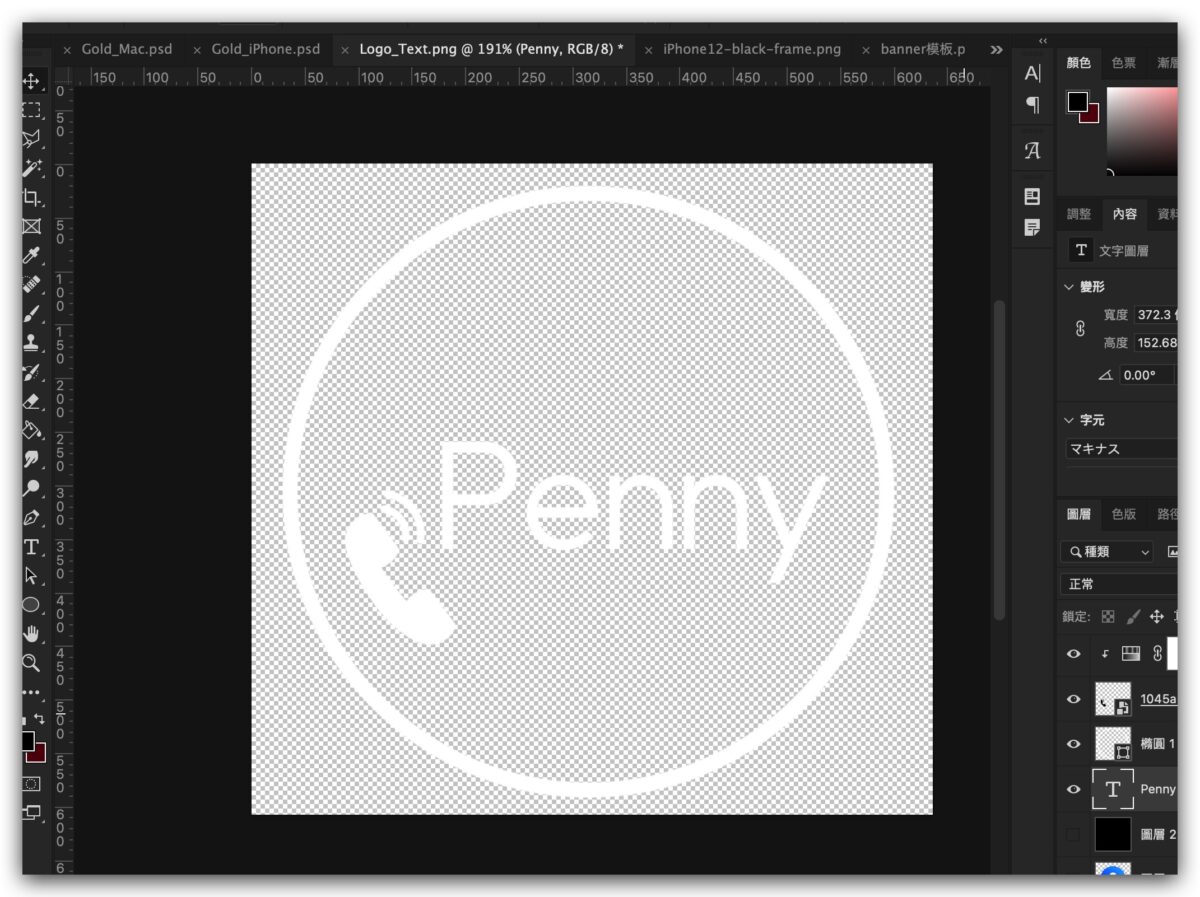The width and height of the screenshot is (1200, 897).
Task: Select the Polygonal Lasso tool
Action: (x=31, y=139)
